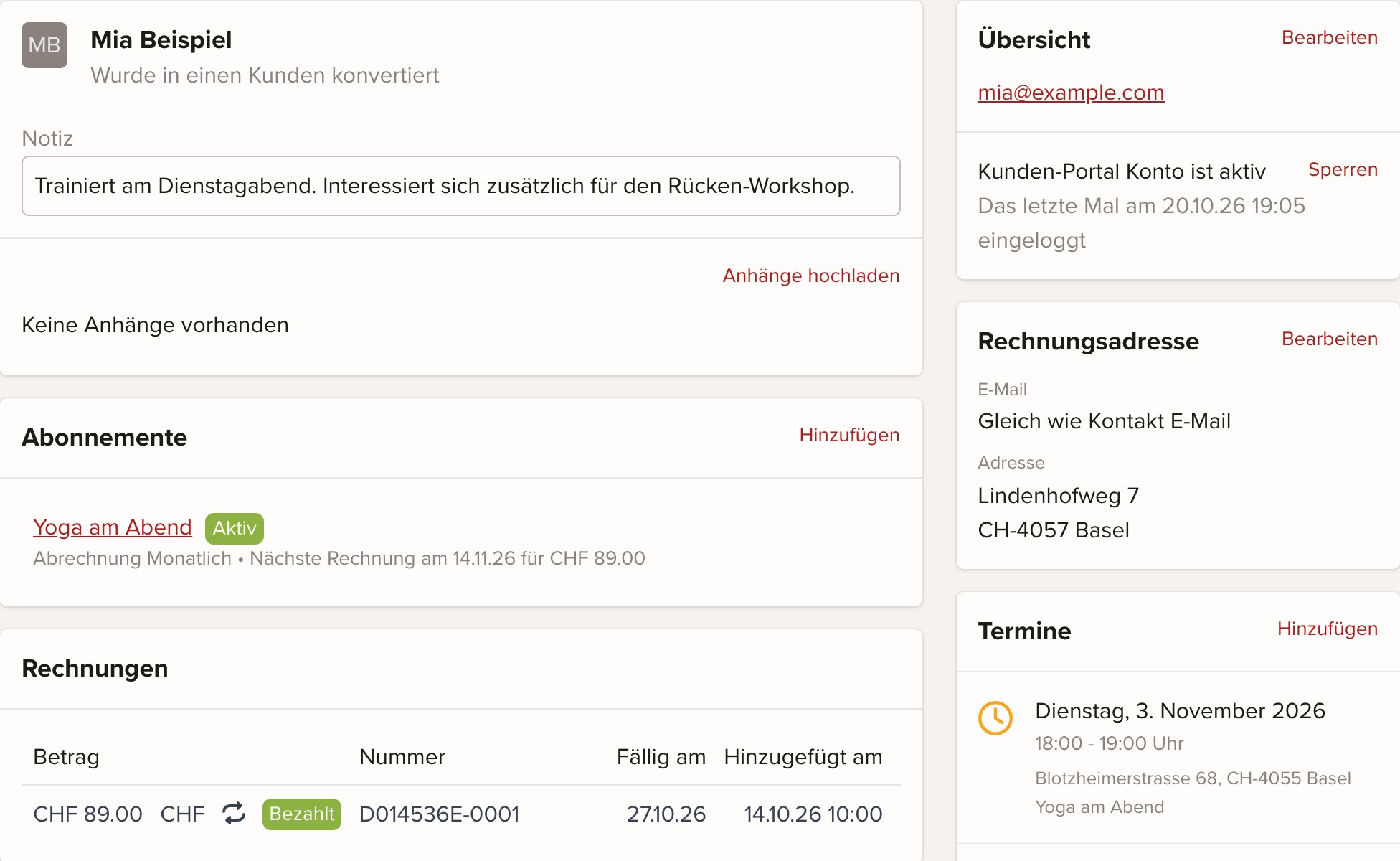This screenshot has width=1400, height=861.
Task: Click the CHF 89.00 invoice amount
Action: (x=87, y=814)
